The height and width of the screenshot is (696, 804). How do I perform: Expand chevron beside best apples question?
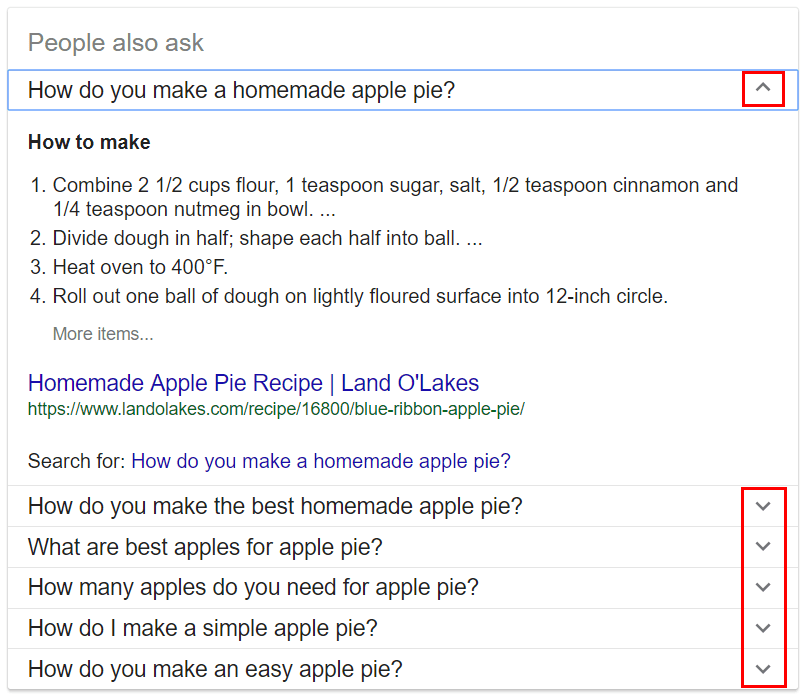click(763, 547)
